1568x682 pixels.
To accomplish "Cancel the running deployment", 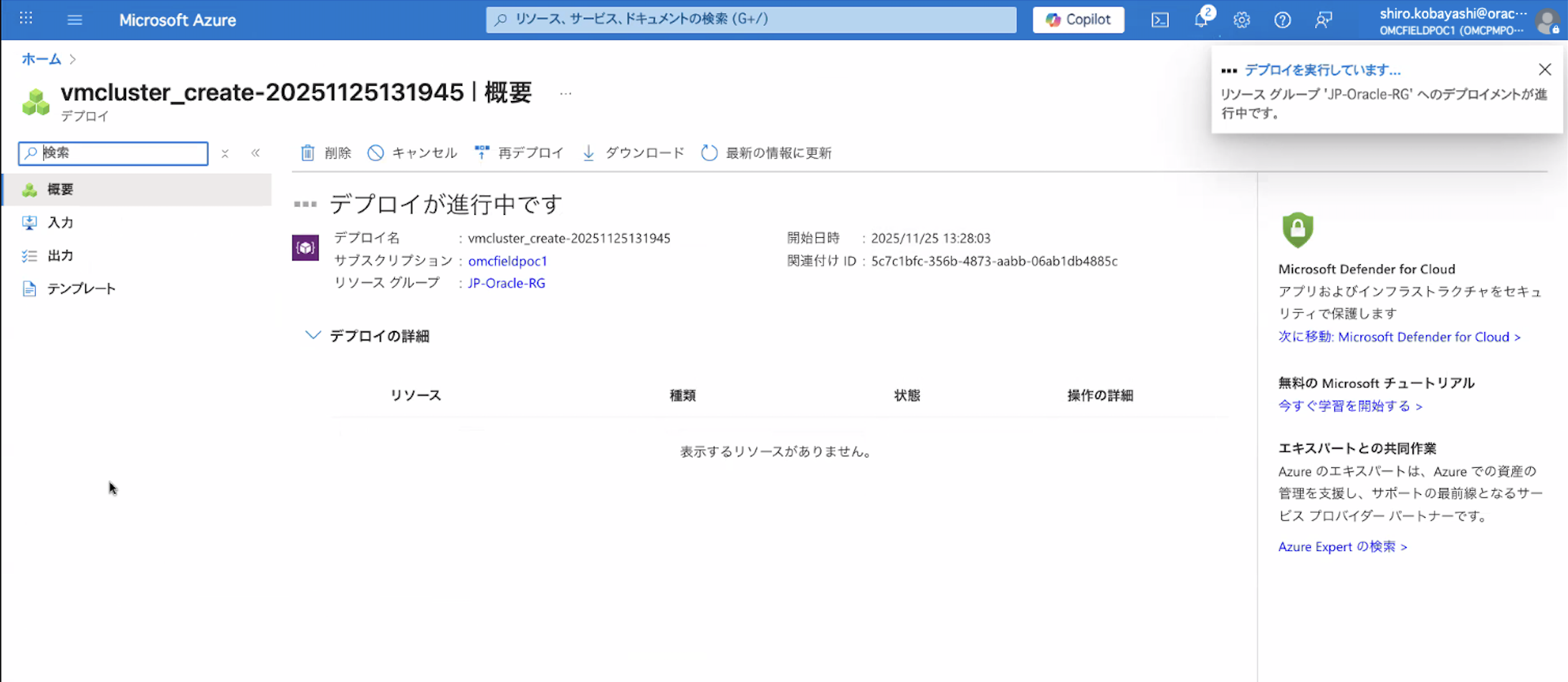I will [x=412, y=153].
